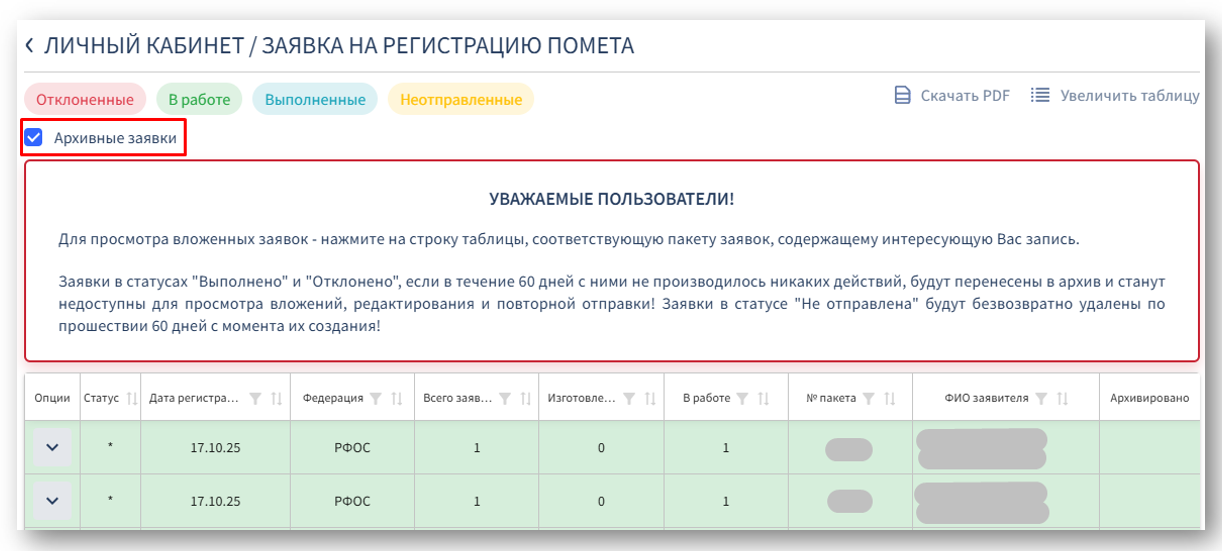
Task: Expand options for the second table row
Action: pyautogui.click(x=52, y=500)
